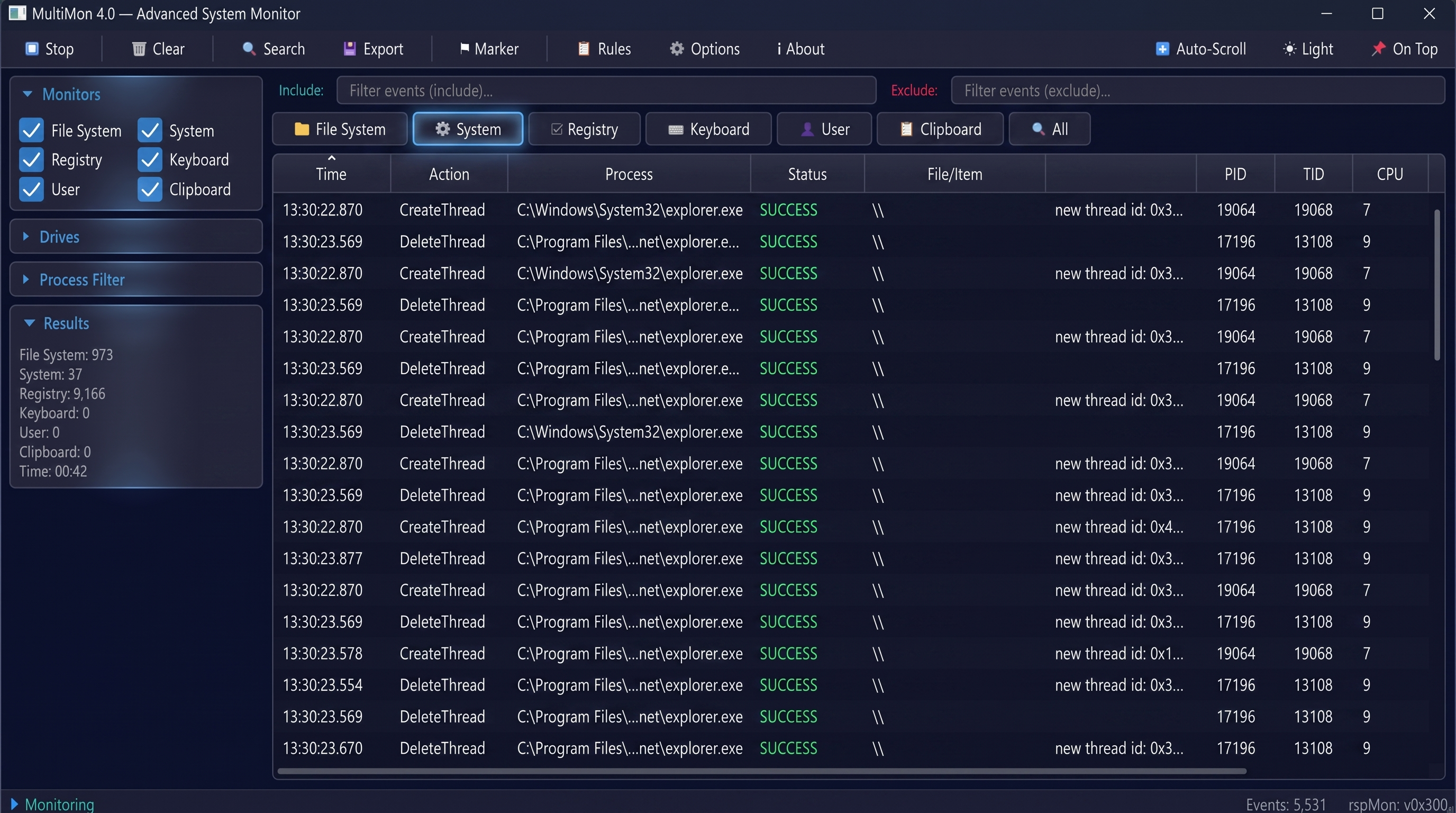Viewport: 1456px width, 813px height.
Task: Click the magnifier icon on All tab
Action: tap(1038, 130)
